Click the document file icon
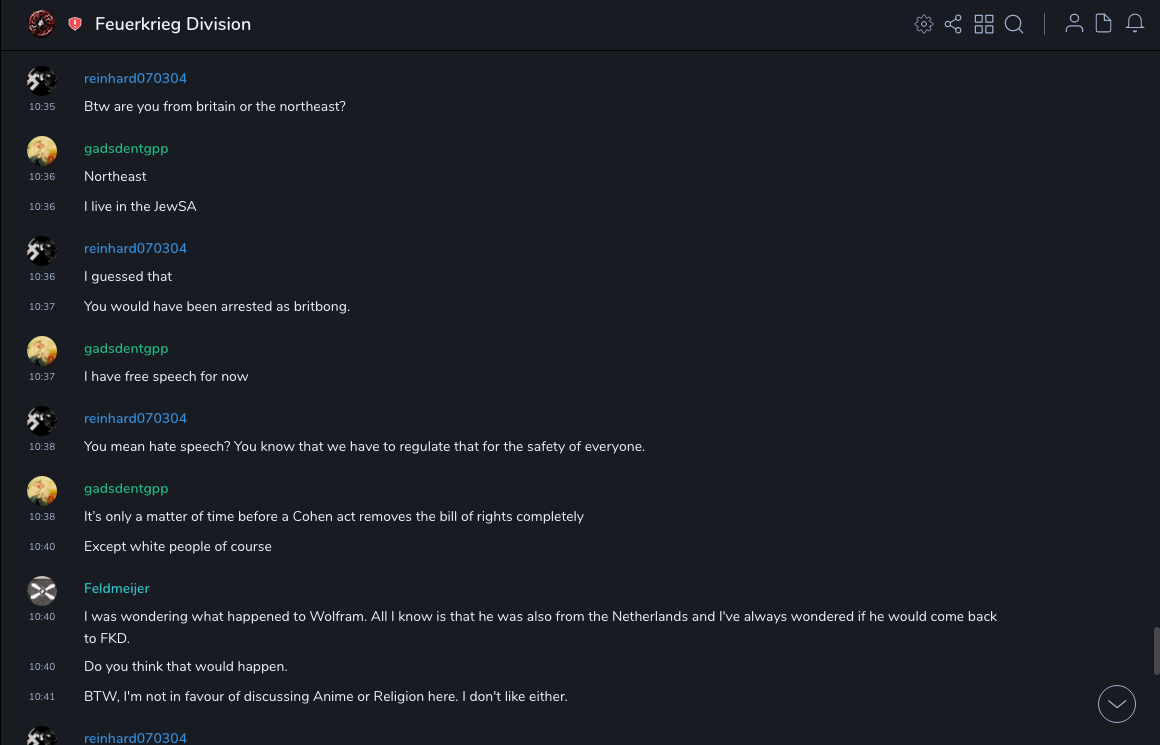Screen dimensions: 1160x745 point(1104,24)
